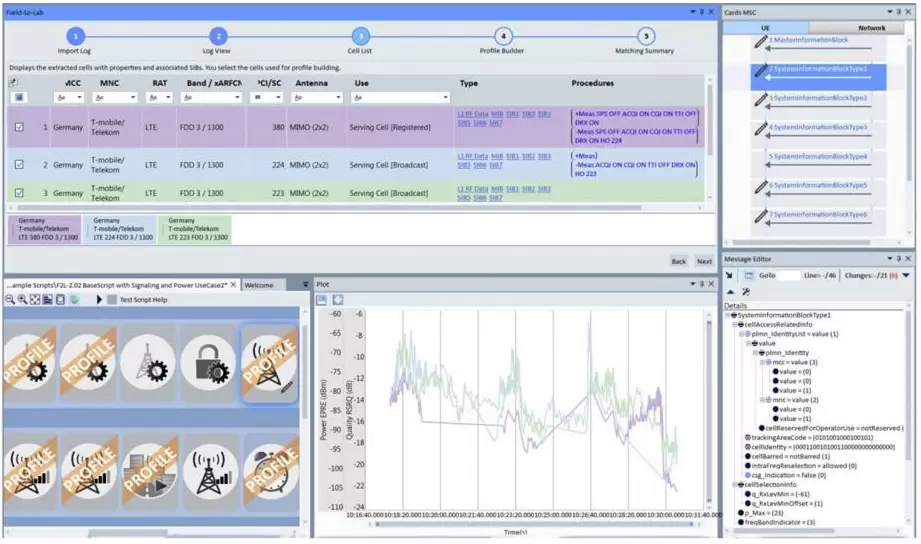Click the purple LTE 380 cell color tile

45,229
